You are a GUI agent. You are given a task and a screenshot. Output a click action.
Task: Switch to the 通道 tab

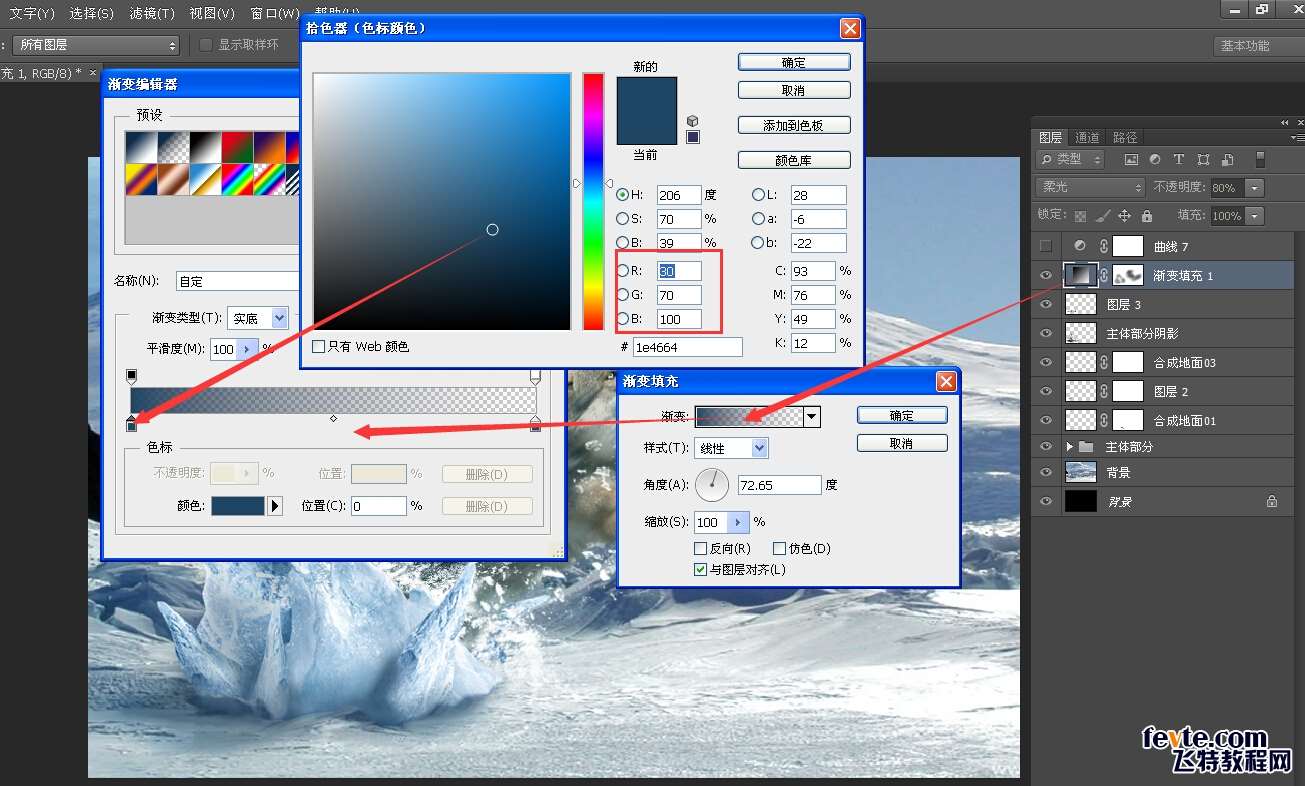tap(1087, 137)
